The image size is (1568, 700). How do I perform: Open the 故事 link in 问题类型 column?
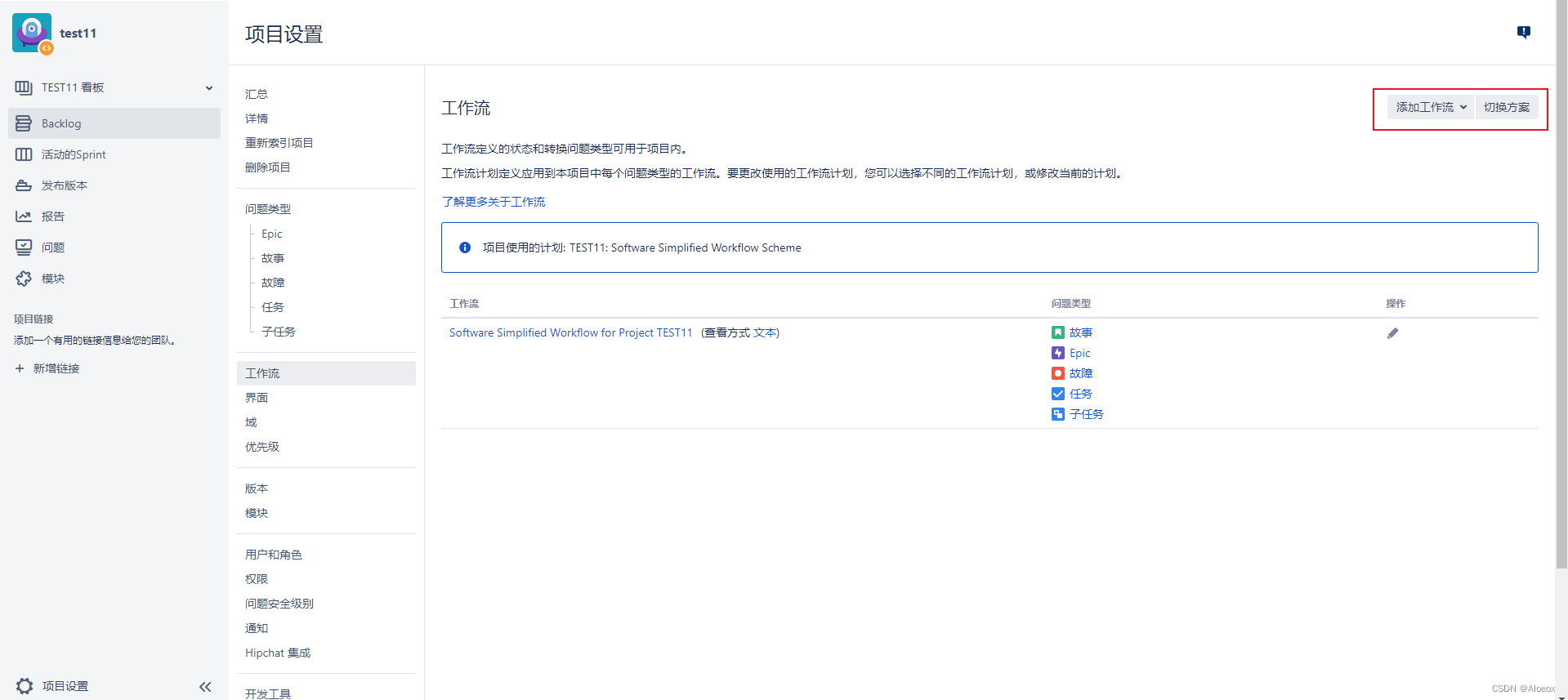pos(1081,332)
